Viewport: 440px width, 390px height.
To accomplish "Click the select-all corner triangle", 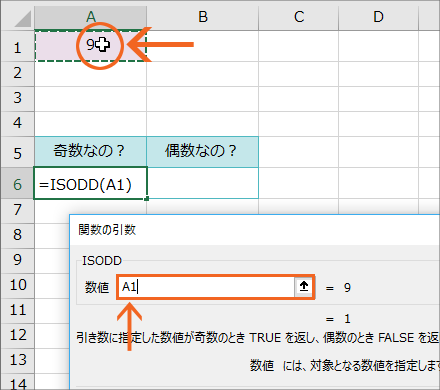I will coord(23,19).
